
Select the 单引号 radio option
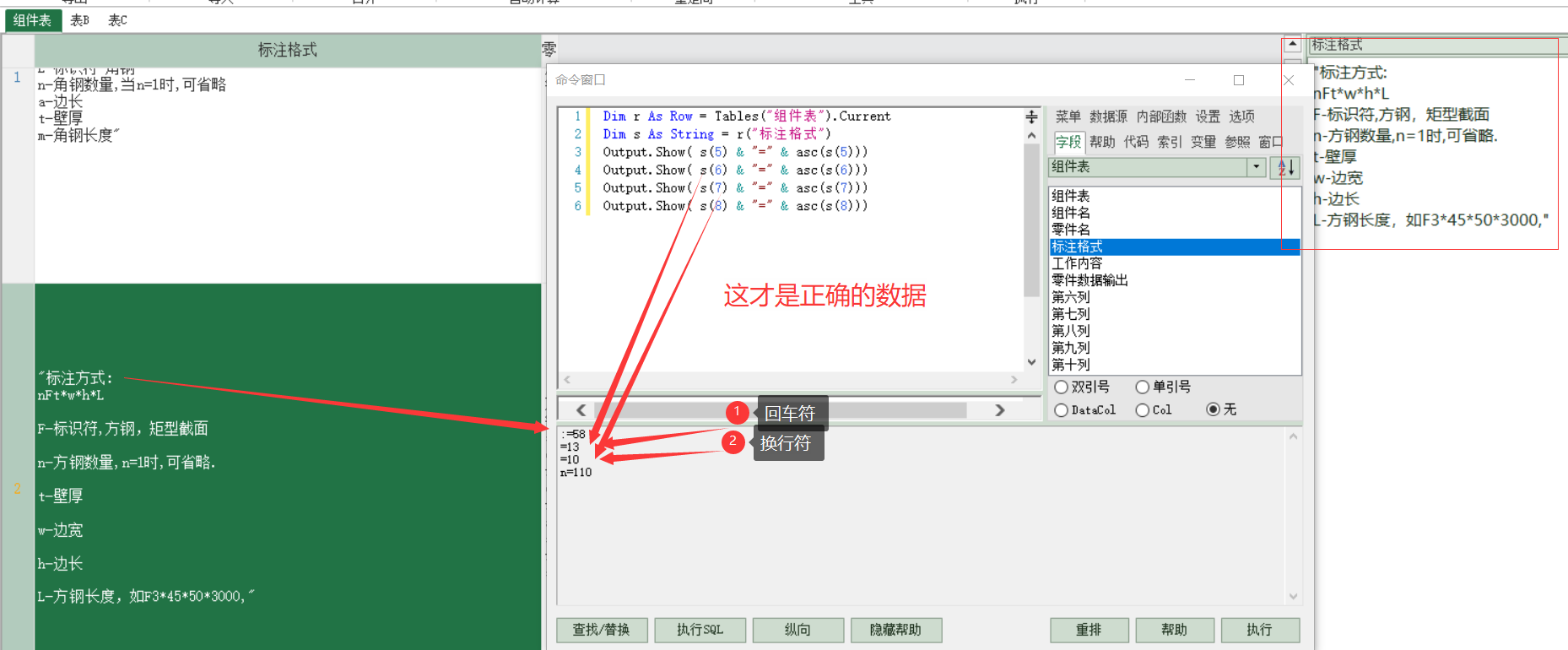click(x=1143, y=387)
